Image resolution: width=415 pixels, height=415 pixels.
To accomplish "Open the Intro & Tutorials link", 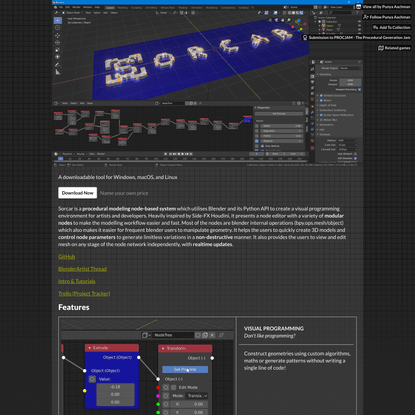I will [77, 281].
